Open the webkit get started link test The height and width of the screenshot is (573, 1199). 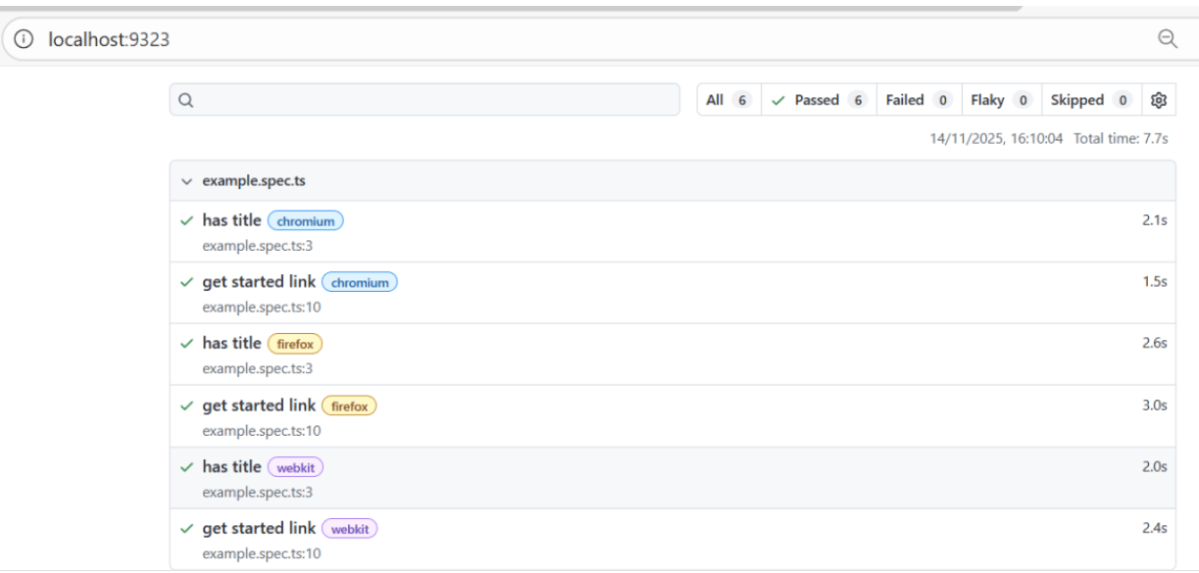click(x=259, y=528)
